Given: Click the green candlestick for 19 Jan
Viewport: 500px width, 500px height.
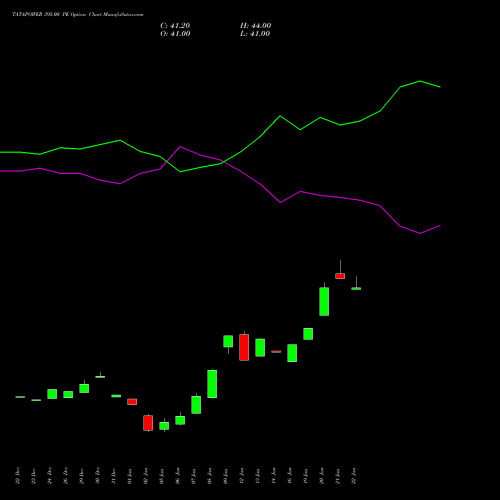Looking at the screenshot, I should tap(308, 334).
